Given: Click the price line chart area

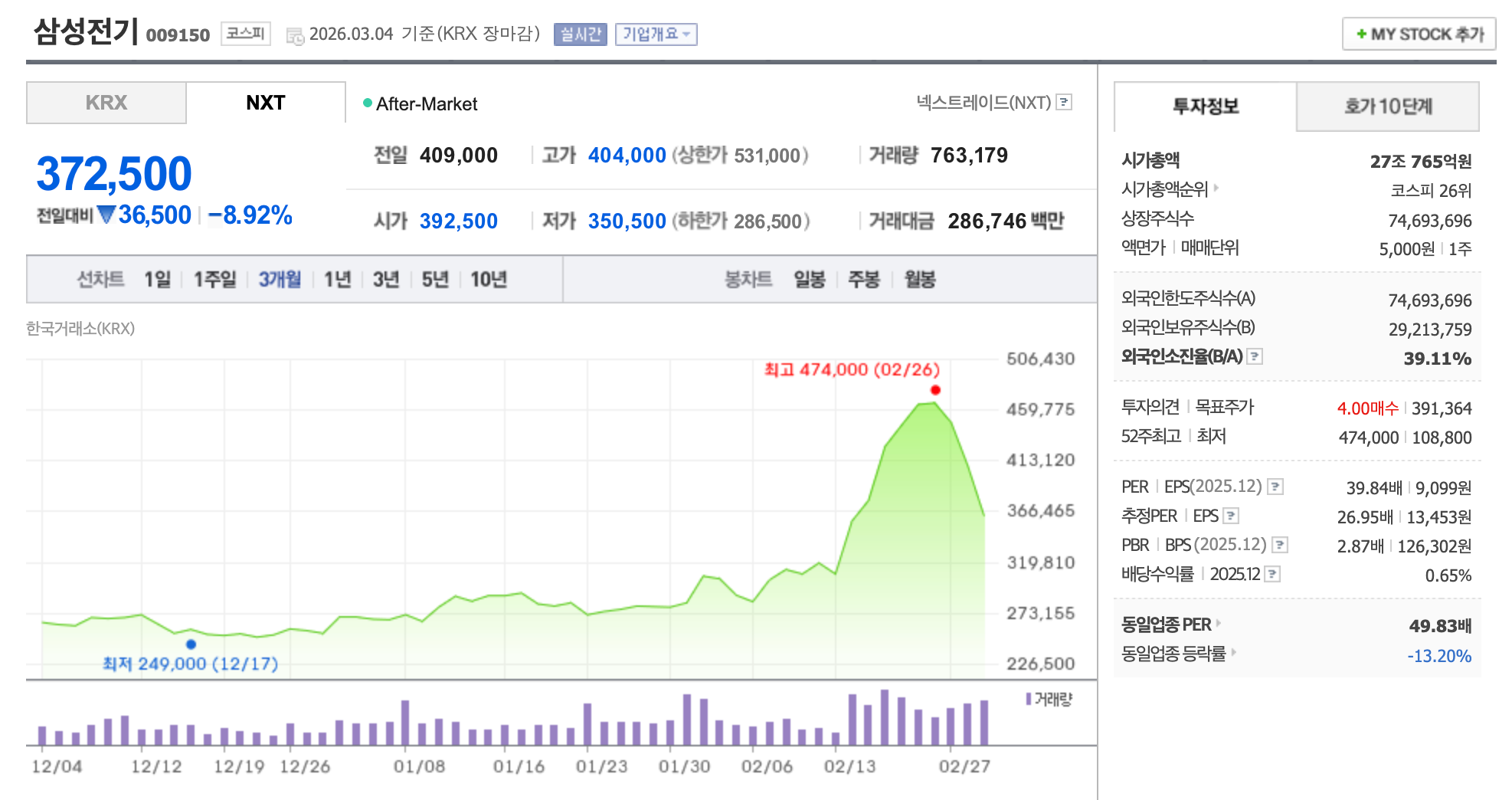Looking at the screenshot, I should (513, 518).
